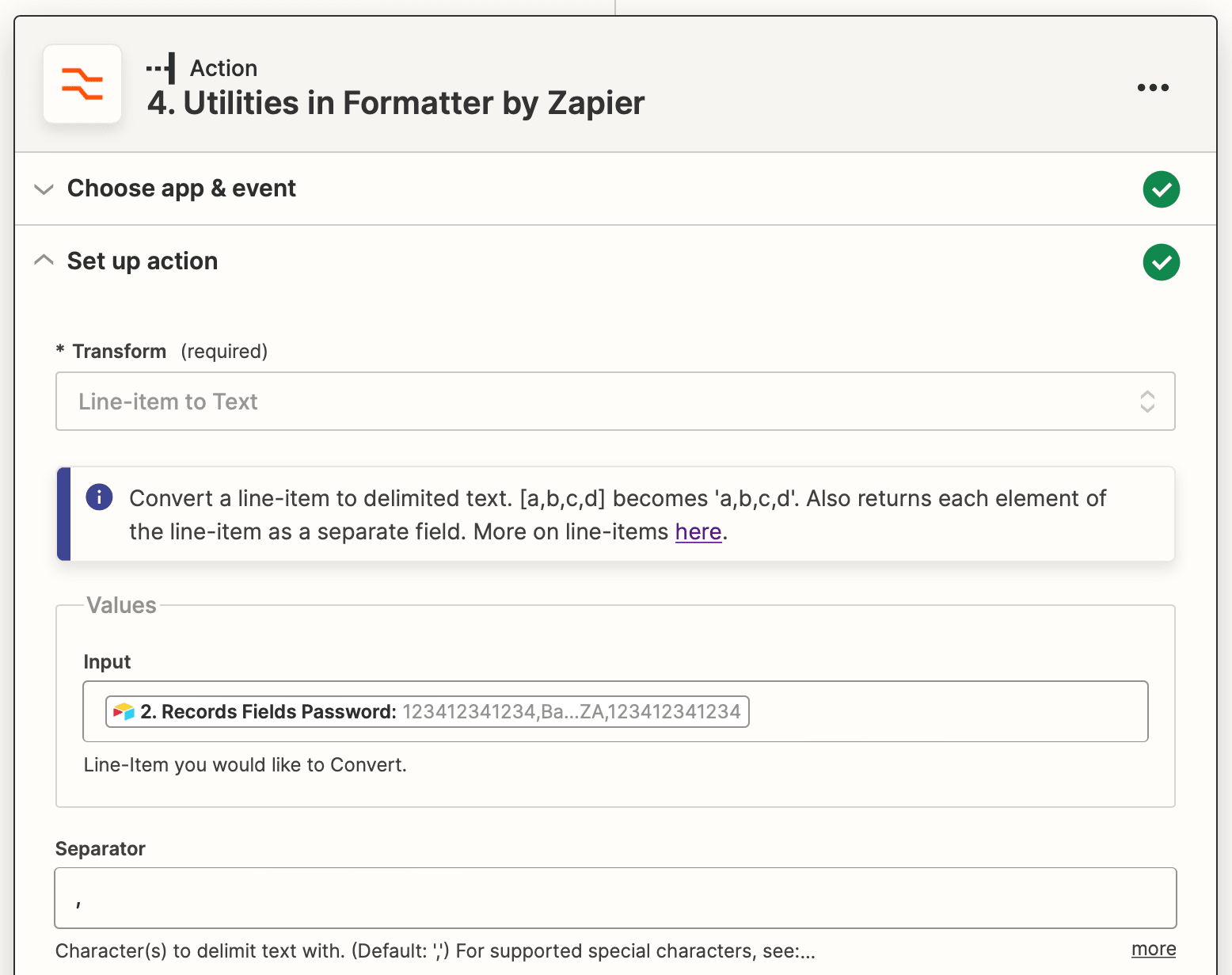Image resolution: width=1232 pixels, height=975 pixels.
Task: Click the green checkmark beside Set up action
Action: tap(1161, 262)
